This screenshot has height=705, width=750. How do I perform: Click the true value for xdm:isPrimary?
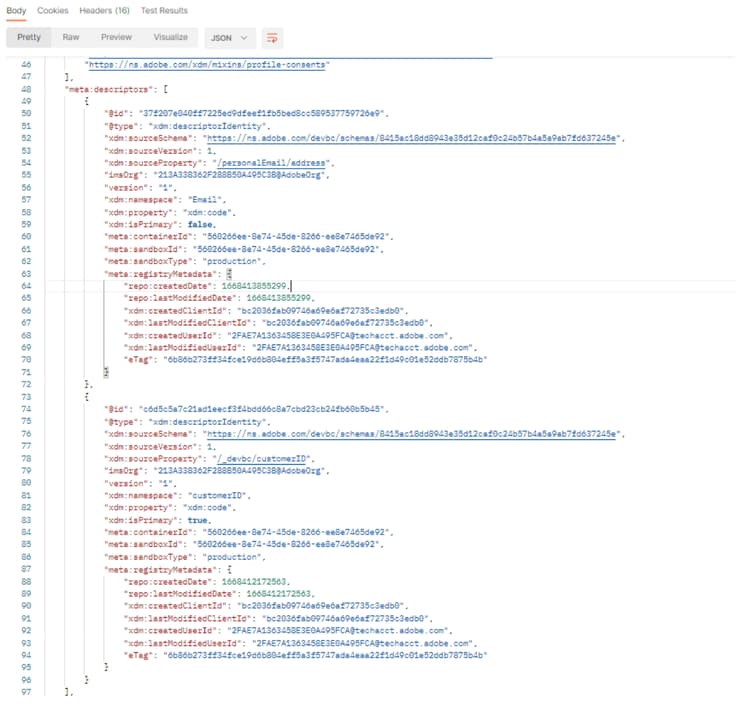pyautogui.click(x=197, y=520)
